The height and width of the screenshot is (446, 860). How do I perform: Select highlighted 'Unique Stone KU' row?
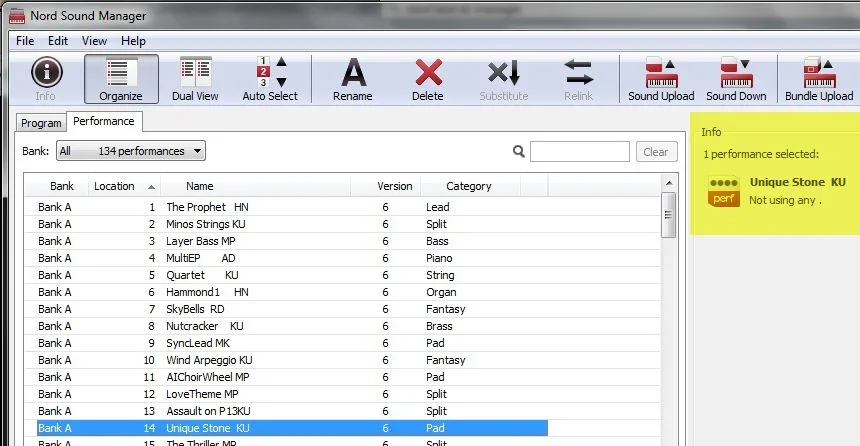coord(292,428)
